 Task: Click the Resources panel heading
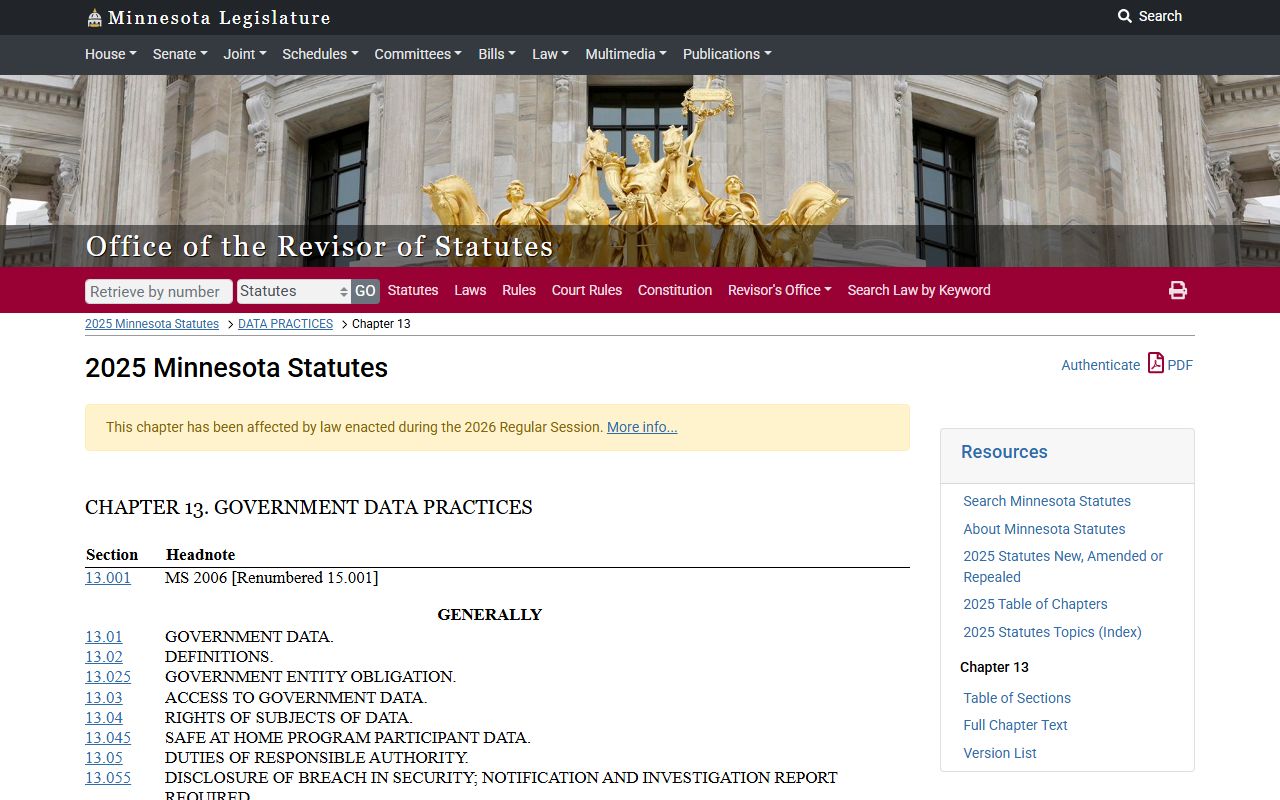point(1004,452)
